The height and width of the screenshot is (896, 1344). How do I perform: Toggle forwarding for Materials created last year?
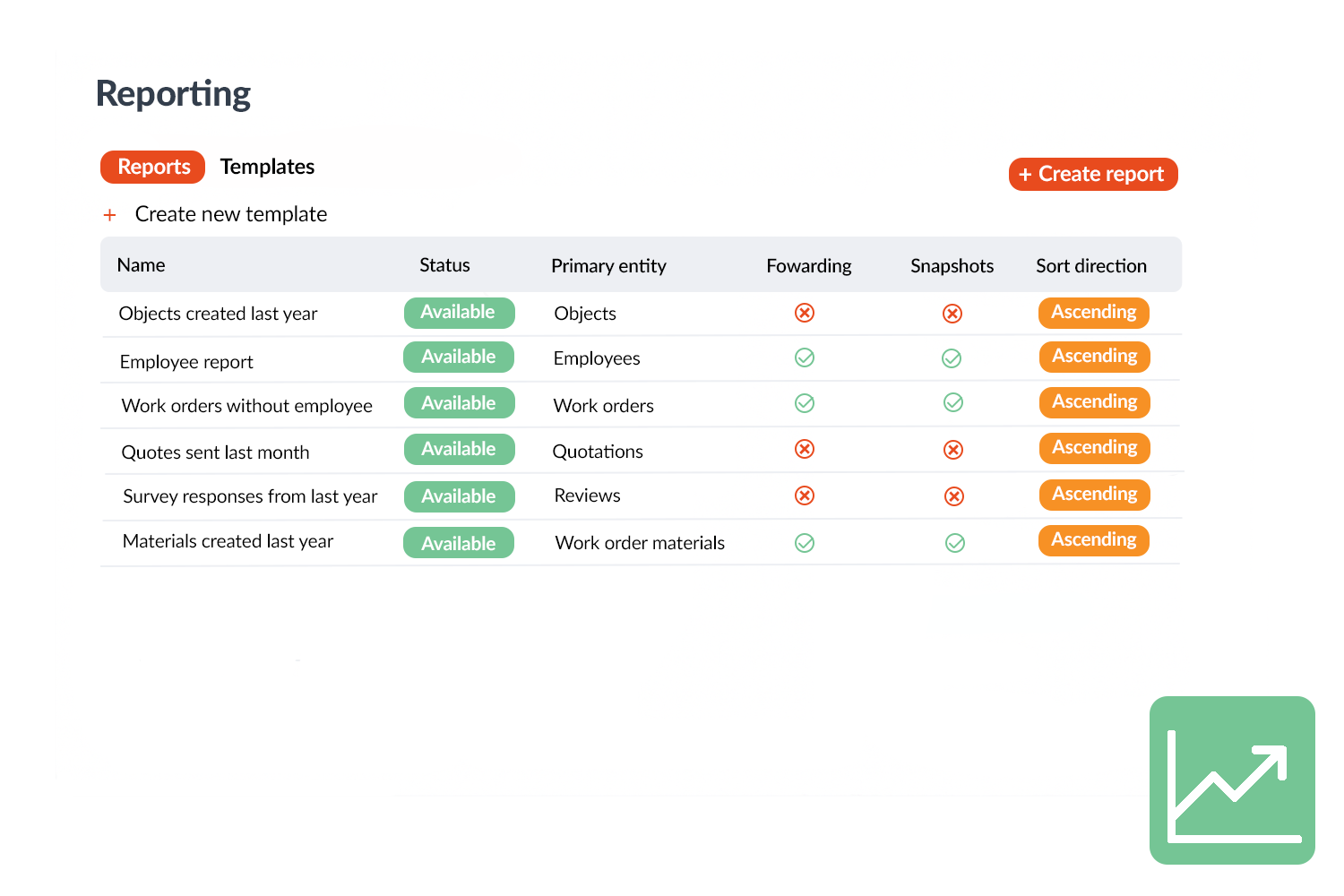tap(805, 543)
